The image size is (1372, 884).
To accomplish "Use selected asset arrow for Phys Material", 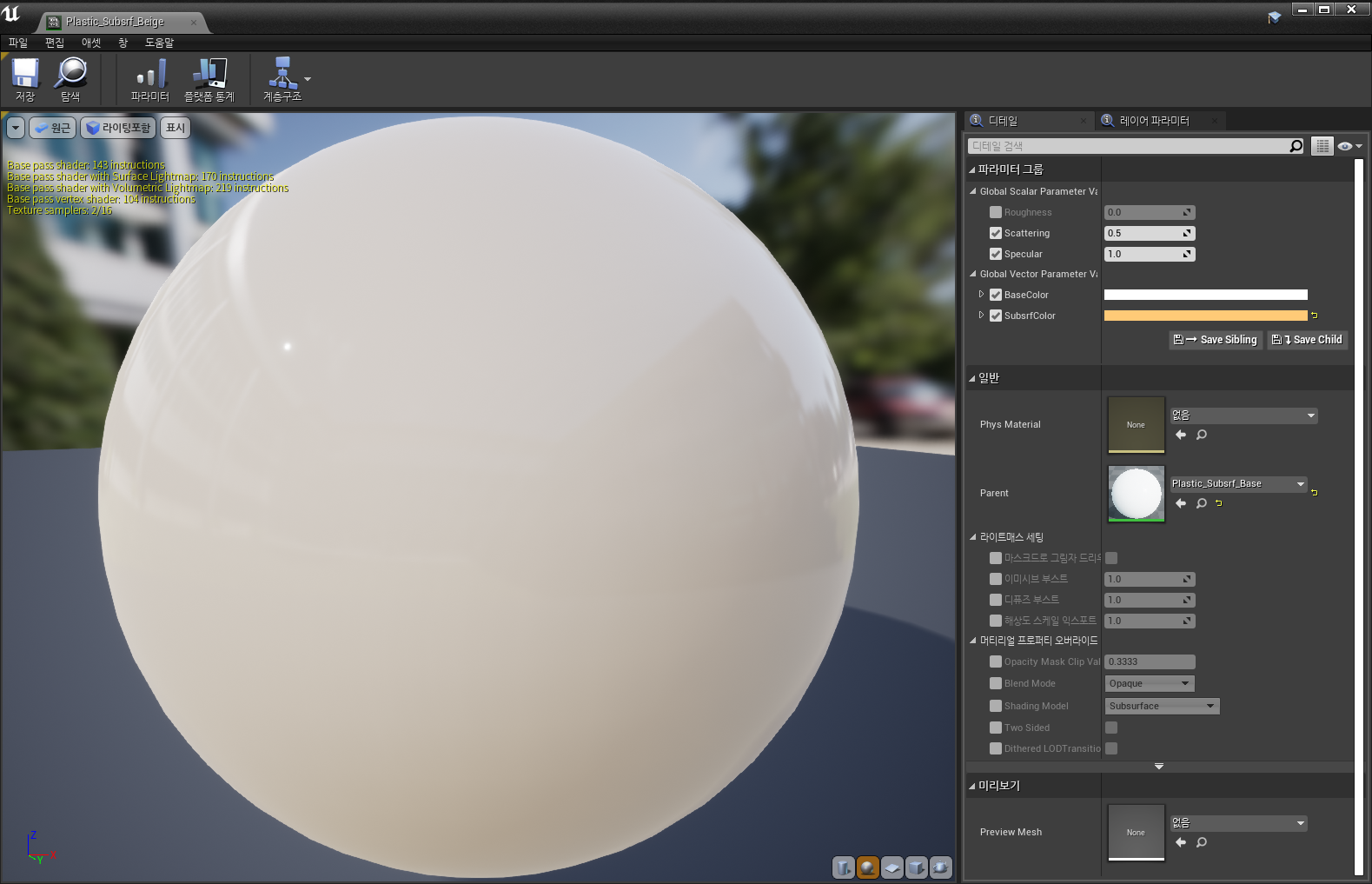I will click(x=1181, y=435).
